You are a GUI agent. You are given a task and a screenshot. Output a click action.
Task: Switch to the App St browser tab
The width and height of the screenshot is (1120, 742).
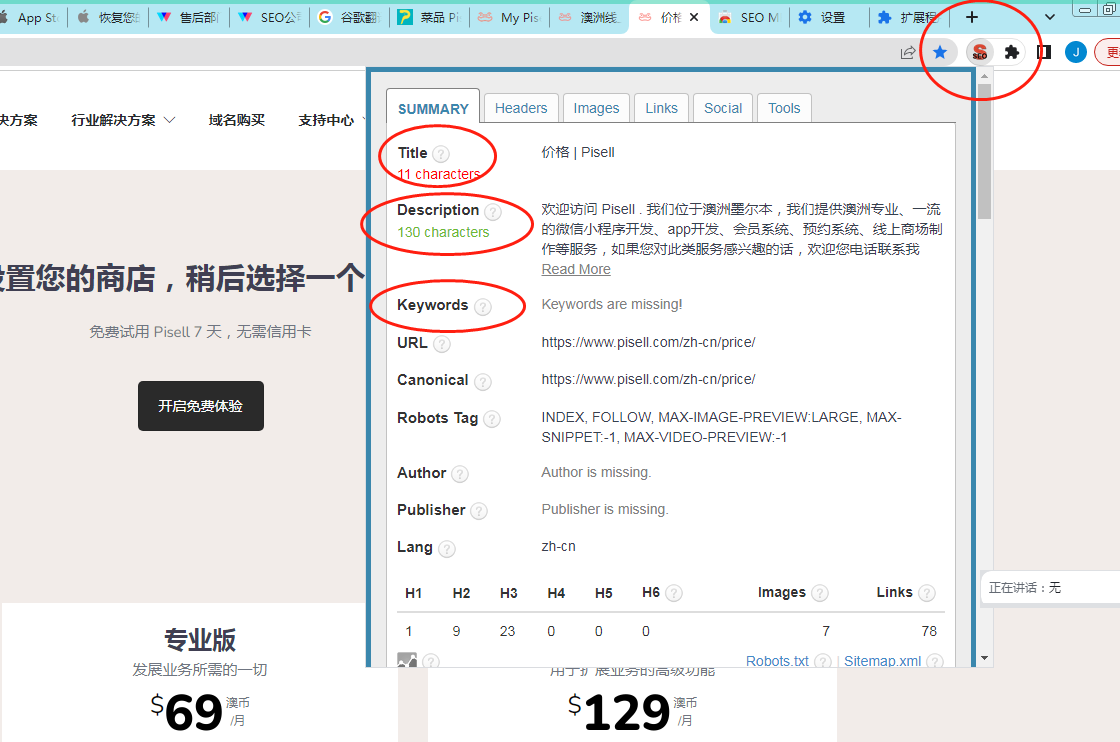tap(32, 17)
